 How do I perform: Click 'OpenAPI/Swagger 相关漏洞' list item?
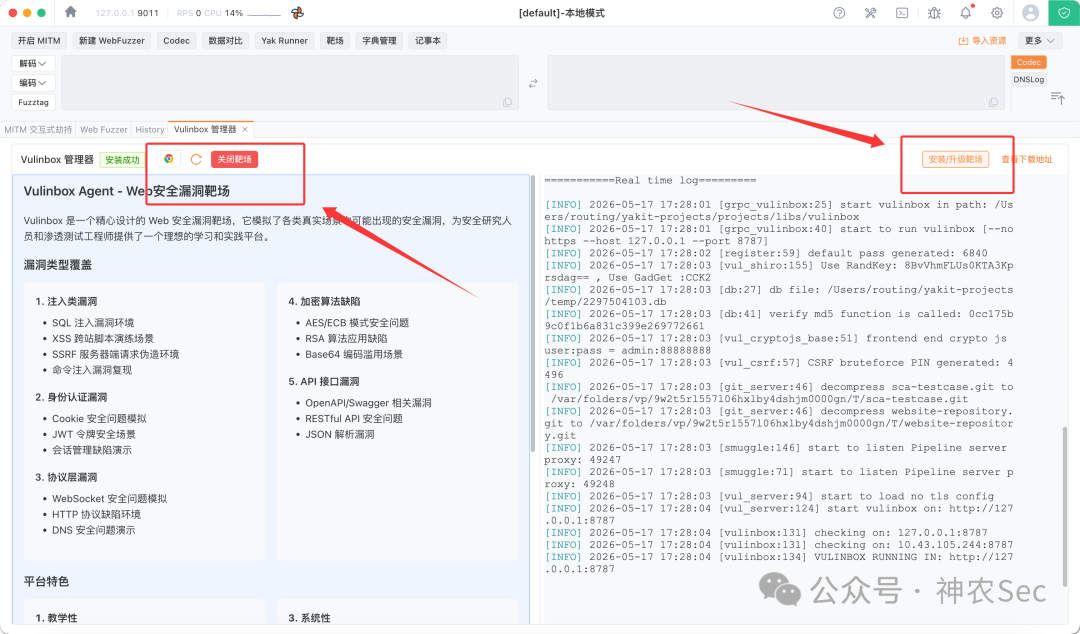coord(368,402)
